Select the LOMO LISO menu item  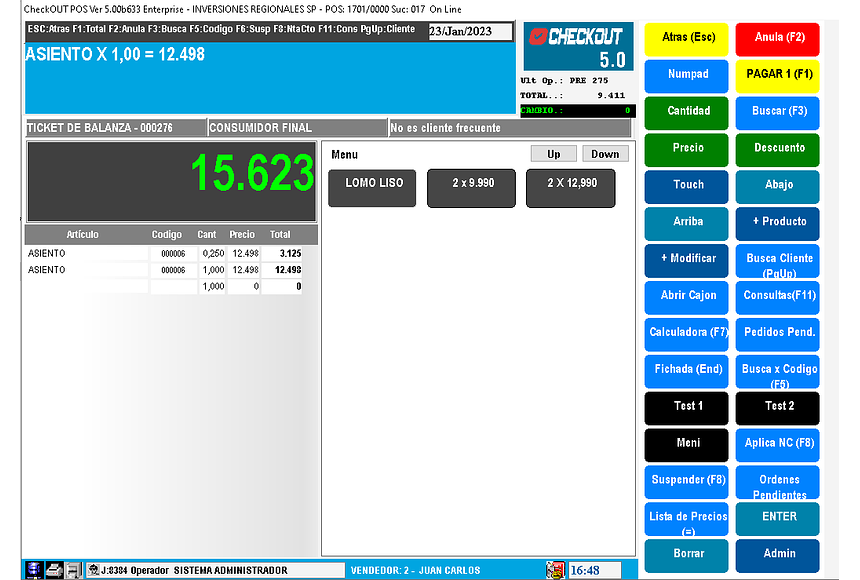(372, 188)
